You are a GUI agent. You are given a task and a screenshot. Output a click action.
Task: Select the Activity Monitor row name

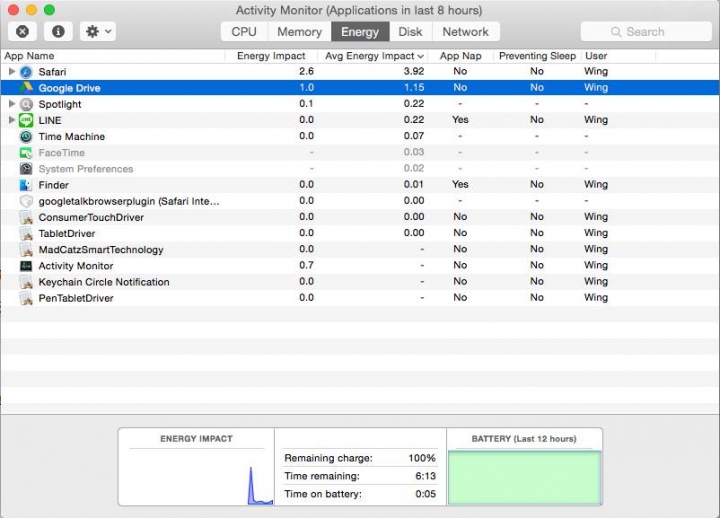(76, 266)
